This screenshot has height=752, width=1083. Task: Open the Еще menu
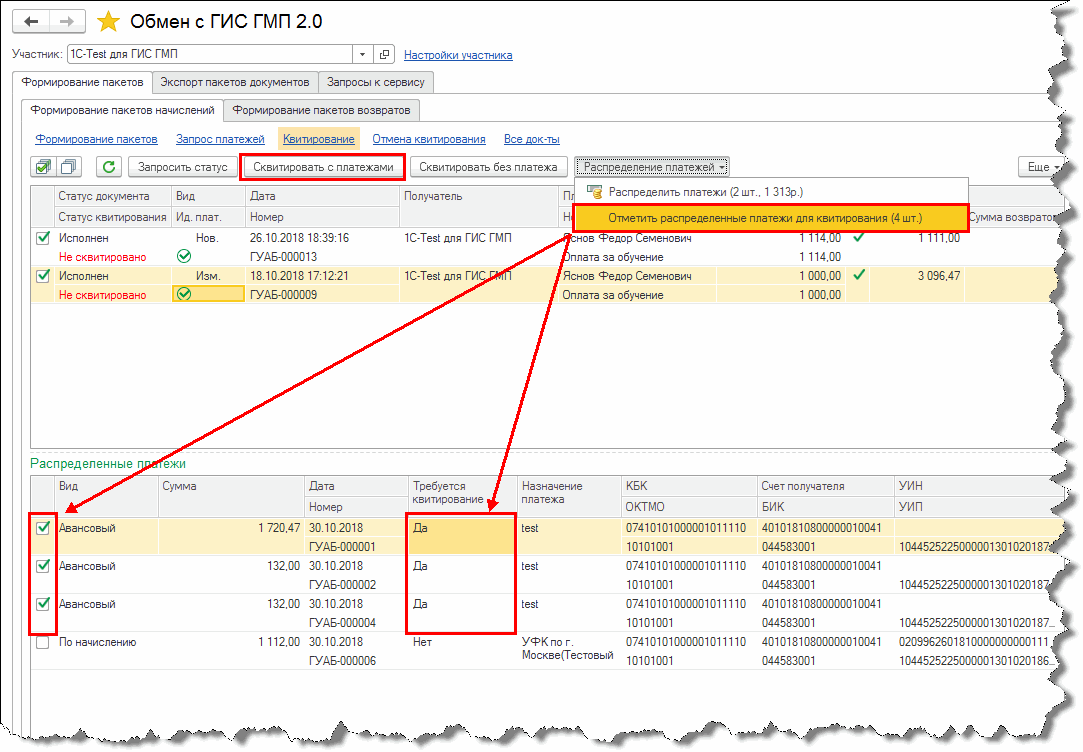tap(1041, 166)
